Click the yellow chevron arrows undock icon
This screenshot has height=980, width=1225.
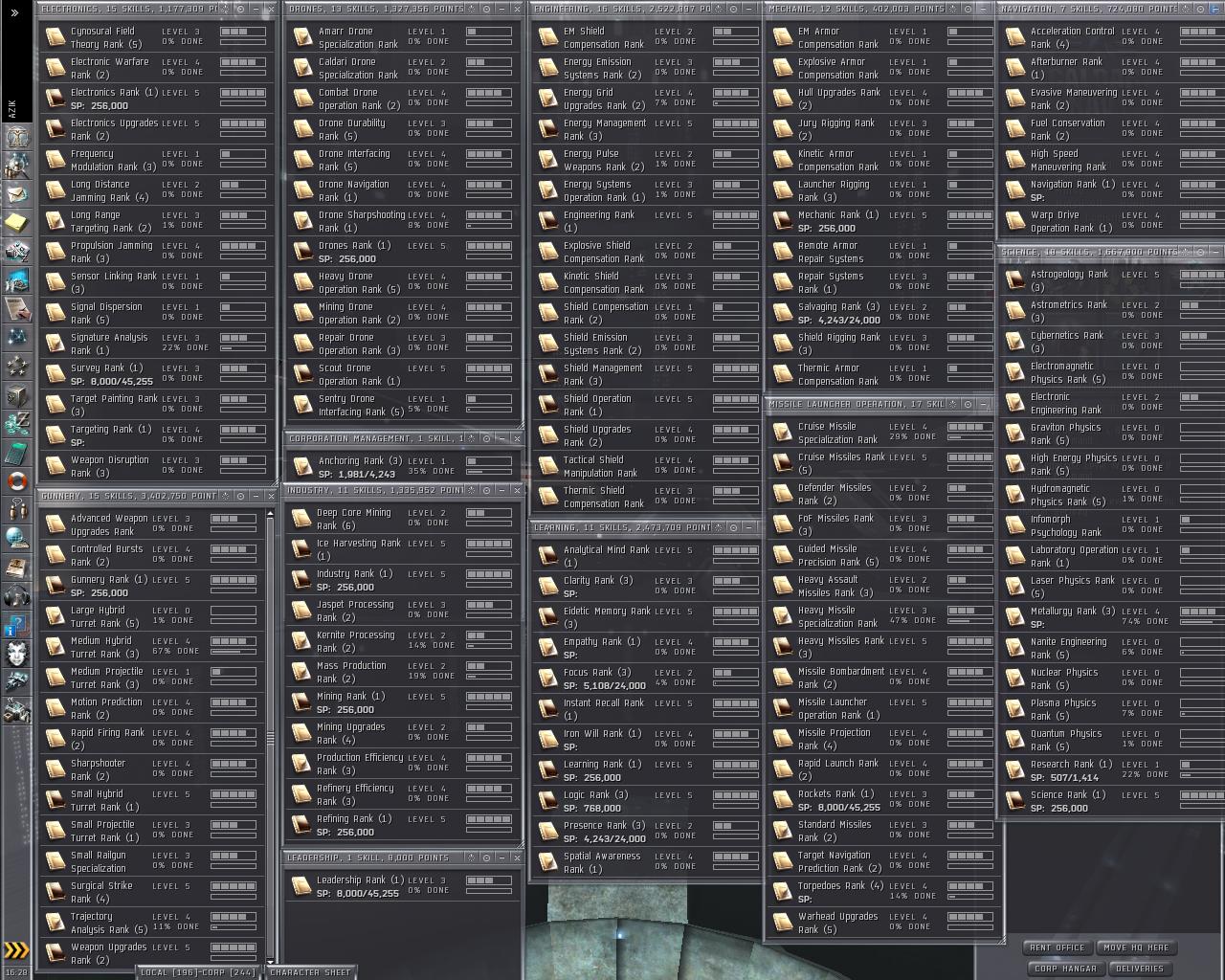click(x=17, y=950)
